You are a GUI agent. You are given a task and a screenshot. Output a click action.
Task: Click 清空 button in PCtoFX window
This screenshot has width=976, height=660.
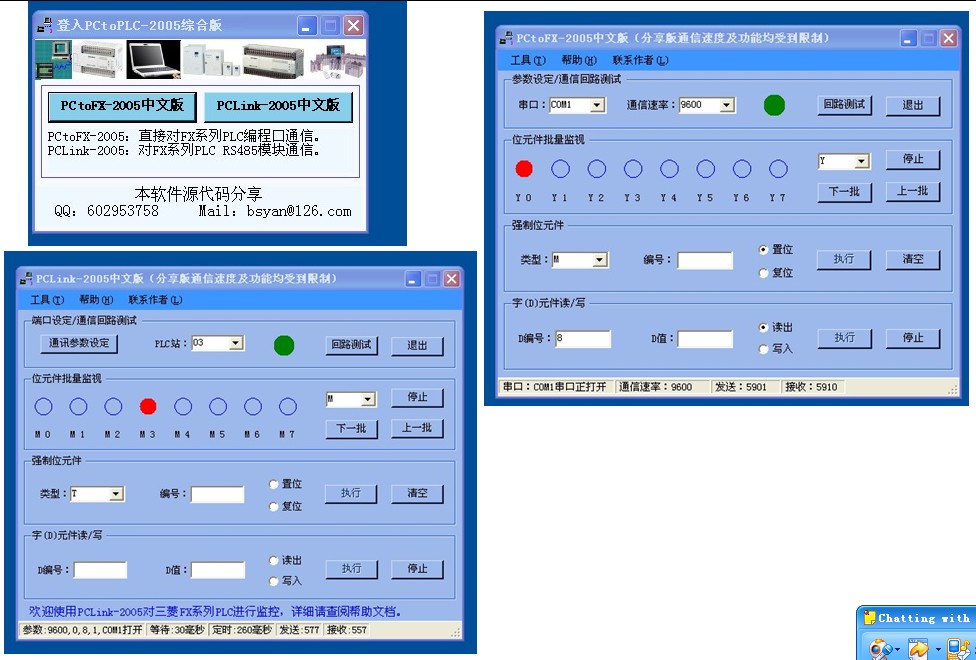click(913, 259)
